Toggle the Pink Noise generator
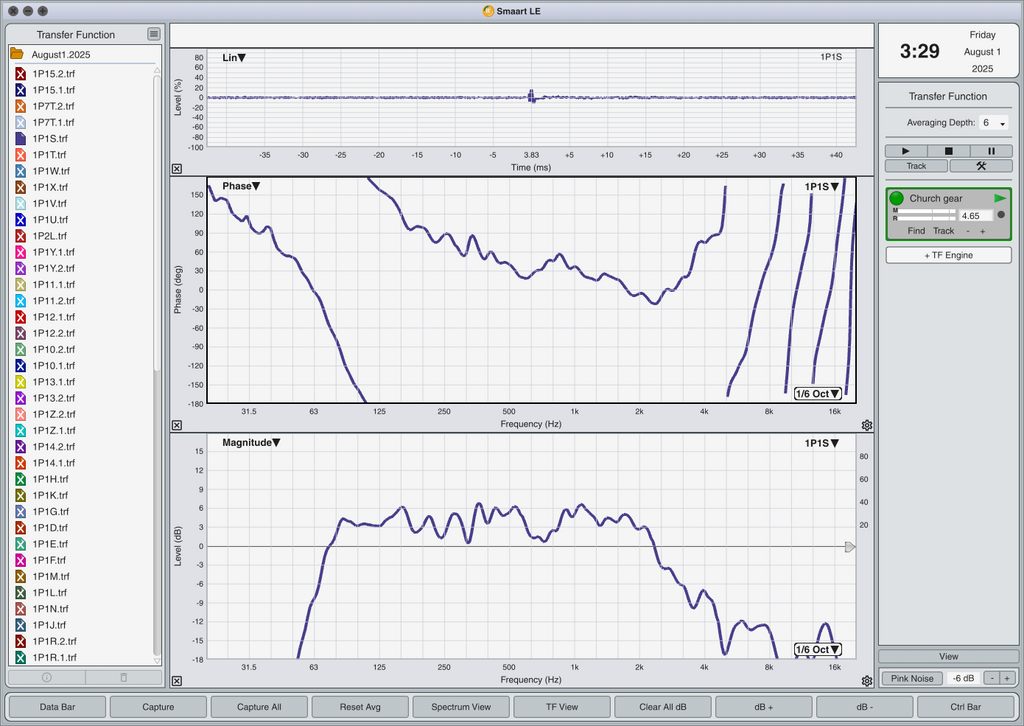The image size is (1024, 726). [912, 678]
